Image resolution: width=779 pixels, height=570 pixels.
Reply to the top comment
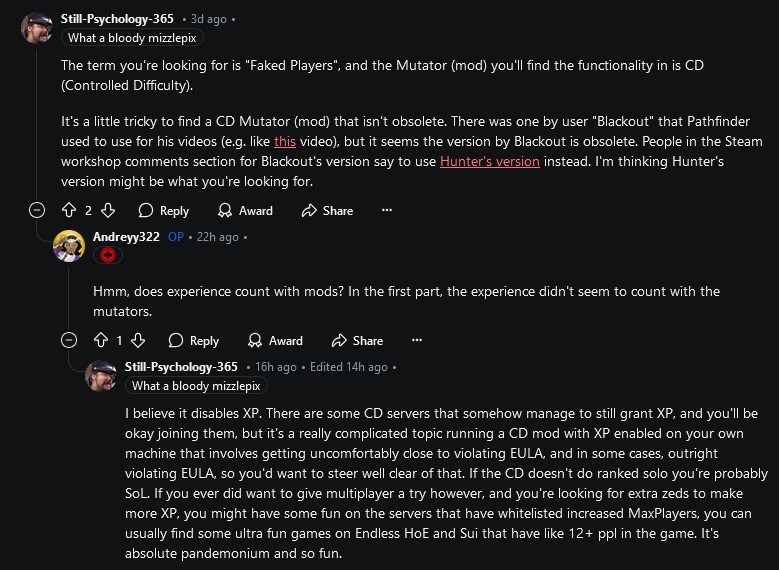pos(164,211)
